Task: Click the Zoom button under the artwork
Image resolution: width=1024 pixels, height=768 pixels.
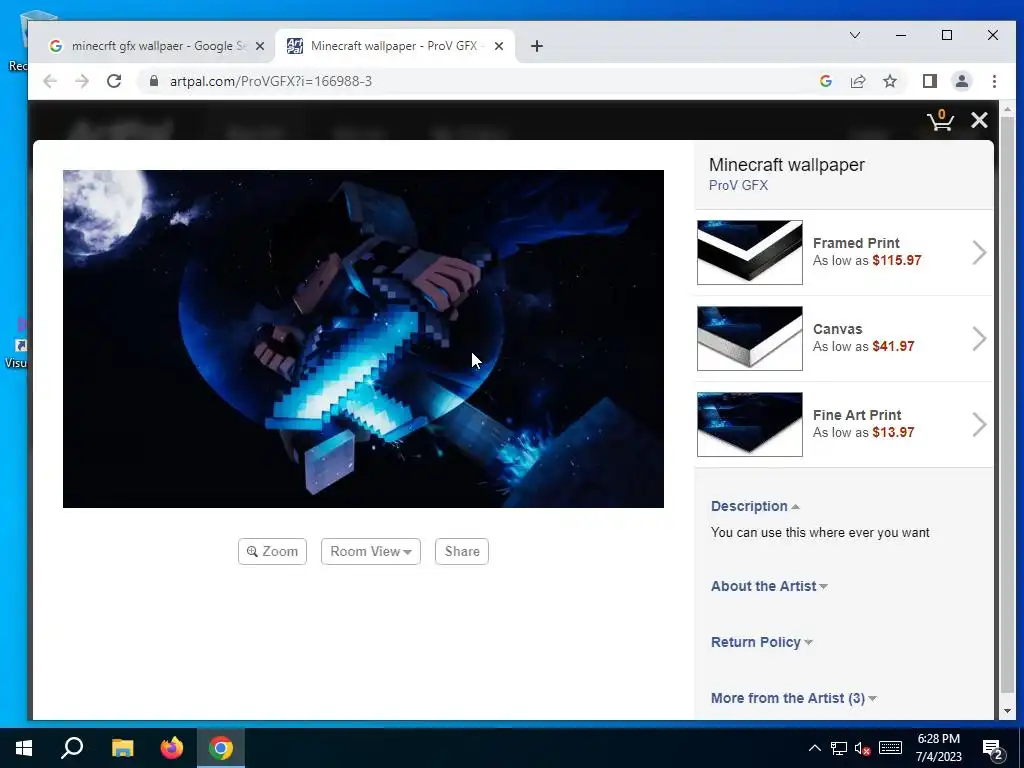Action: click(272, 551)
